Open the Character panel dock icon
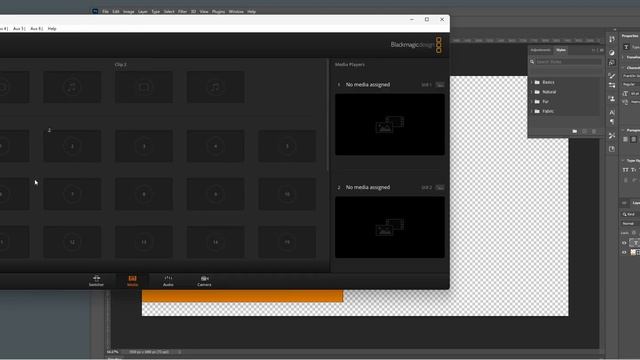 click(612, 112)
